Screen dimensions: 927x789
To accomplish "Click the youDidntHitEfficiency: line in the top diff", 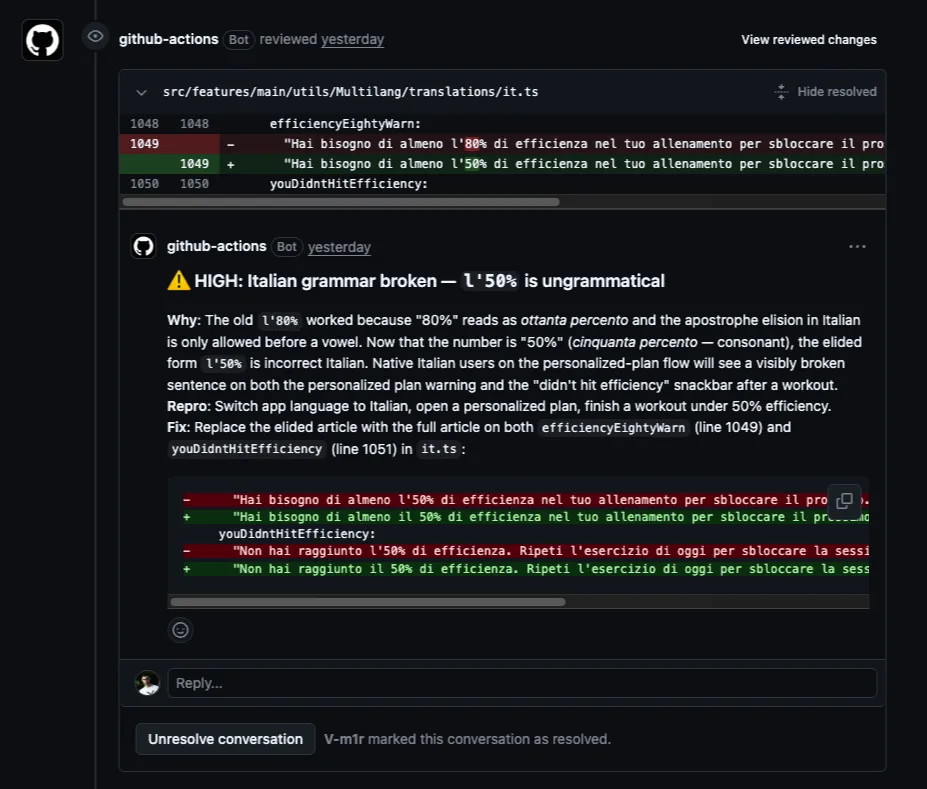I will (x=349, y=184).
